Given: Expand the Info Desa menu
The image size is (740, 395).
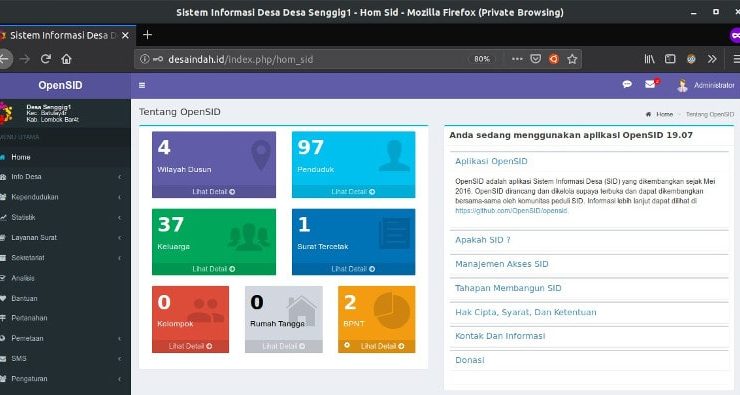Looking at the screenshot, I should point(65,176).
